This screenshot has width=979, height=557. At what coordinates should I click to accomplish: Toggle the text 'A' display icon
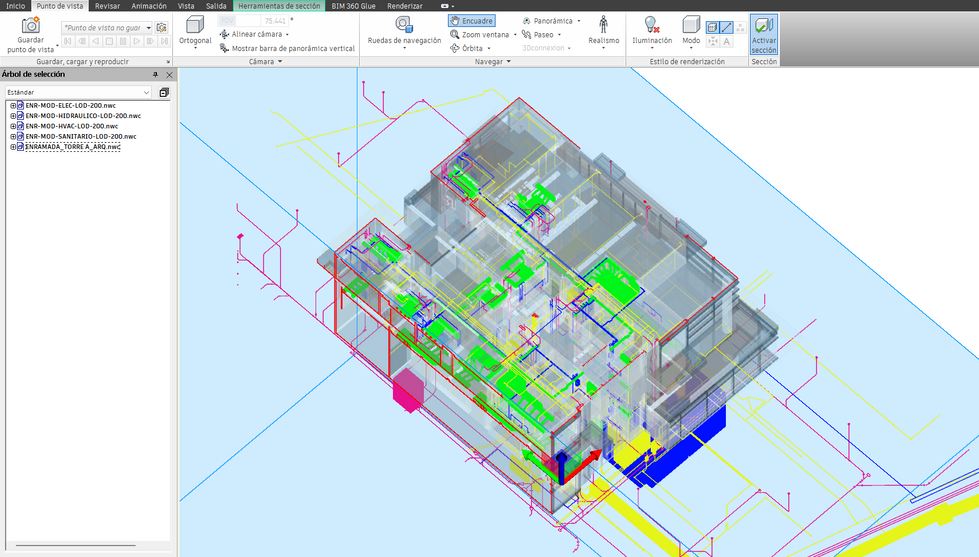(726, 41)
